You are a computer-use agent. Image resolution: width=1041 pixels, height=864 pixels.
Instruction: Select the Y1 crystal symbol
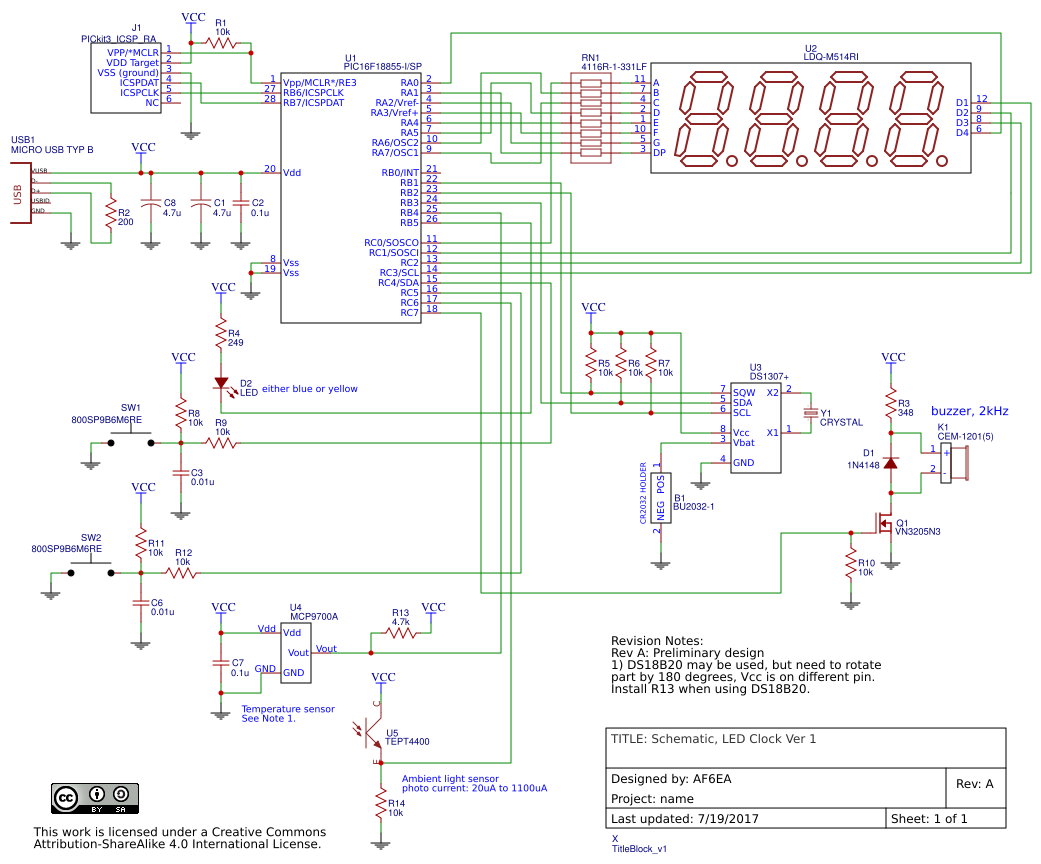coord(811,413)
